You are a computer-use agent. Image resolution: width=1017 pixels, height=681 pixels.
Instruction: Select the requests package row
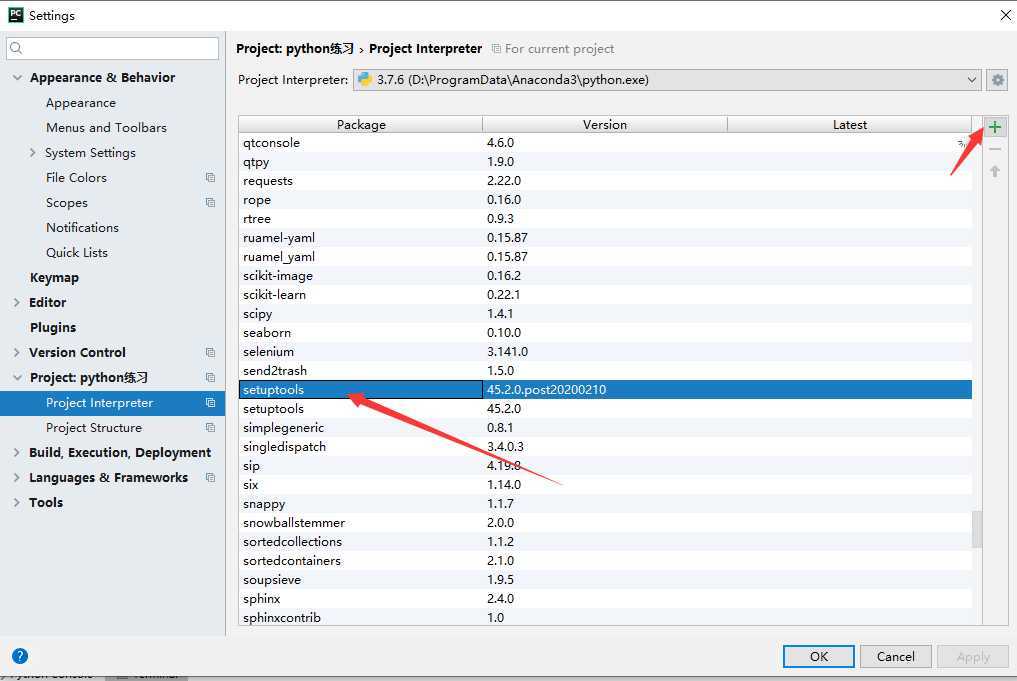point(605,181)
